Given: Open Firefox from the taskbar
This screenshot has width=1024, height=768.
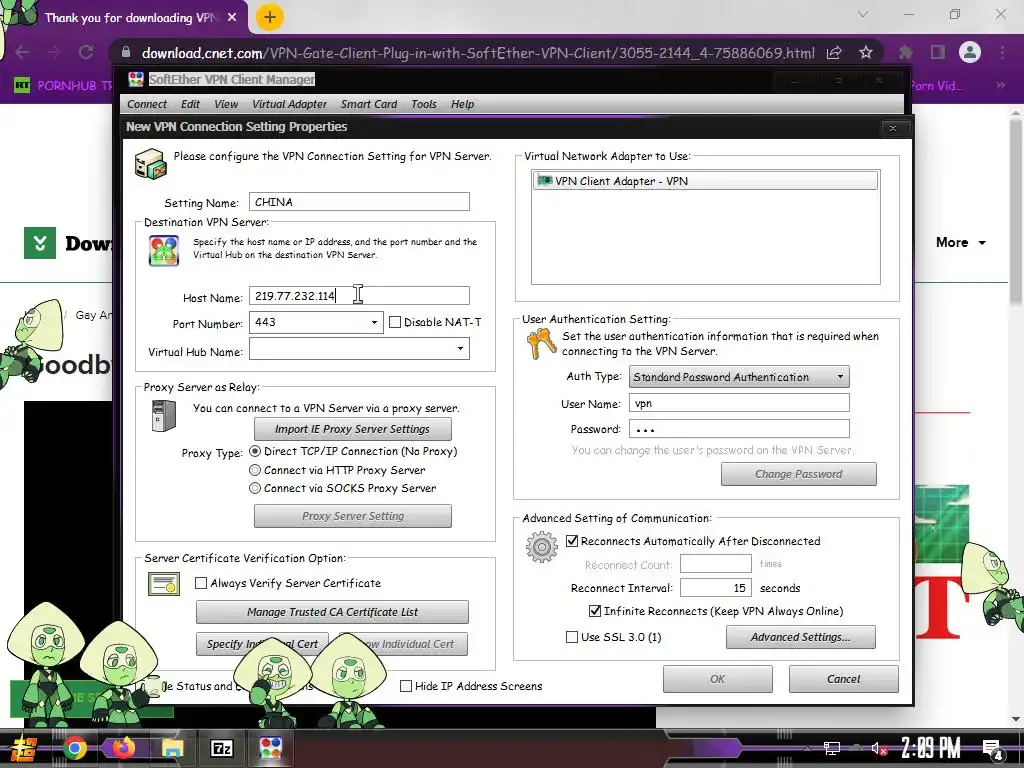Looking at the screenshot, I should [123, 748].
